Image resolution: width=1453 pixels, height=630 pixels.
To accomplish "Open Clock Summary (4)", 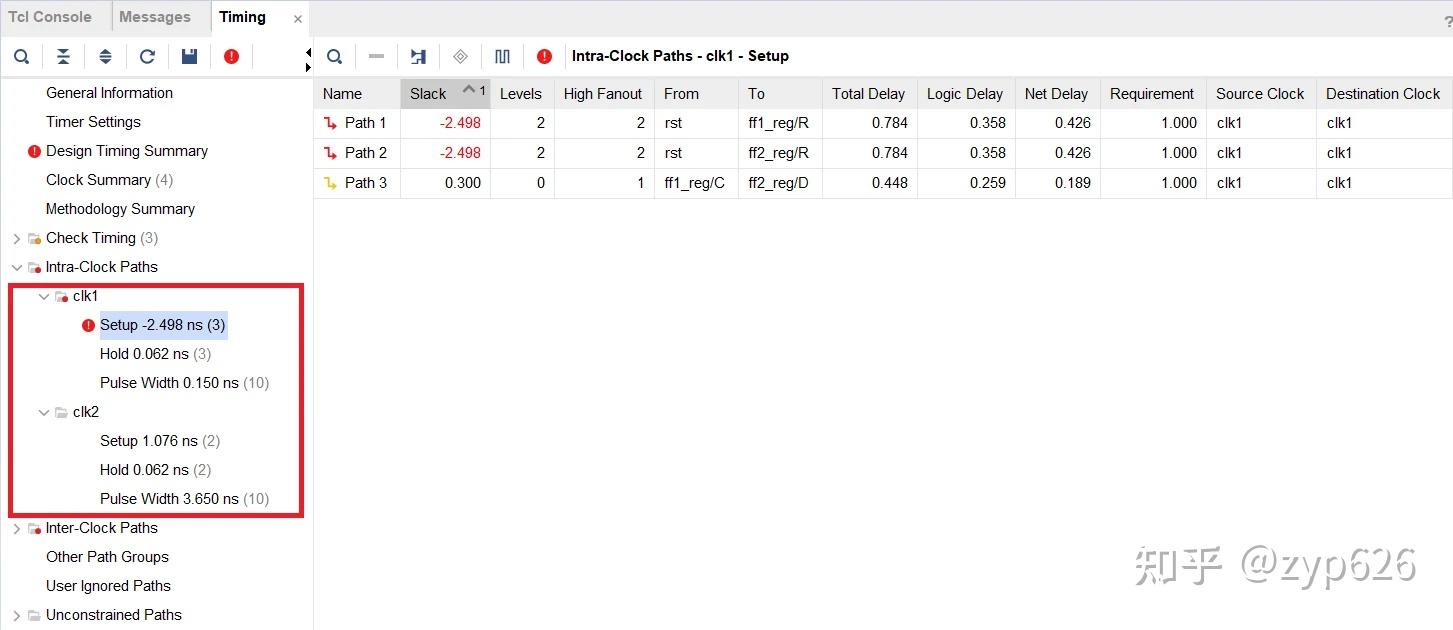I will pyautogui.click(x=109, y=180).
